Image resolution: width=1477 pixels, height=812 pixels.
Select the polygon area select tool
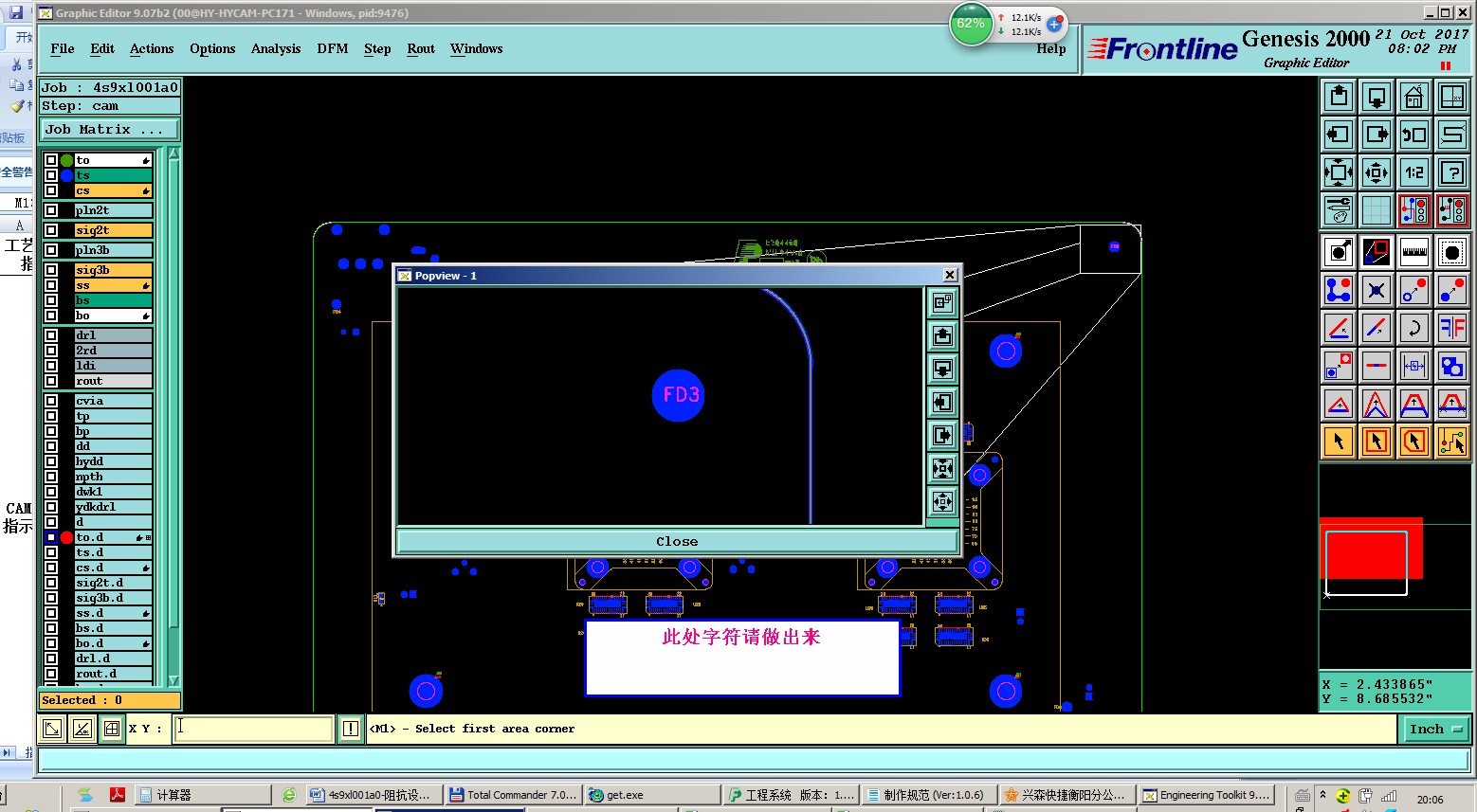click(1414, 441)
